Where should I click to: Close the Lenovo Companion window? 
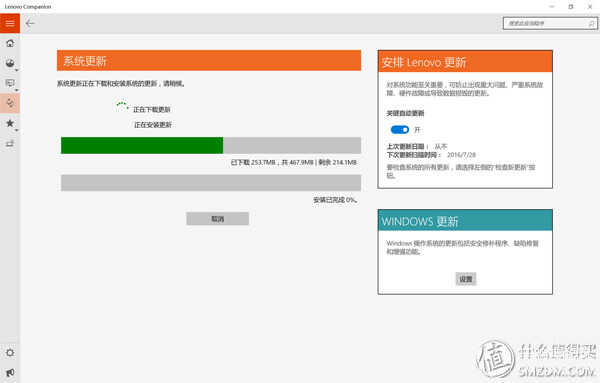(x=590, y=7)
